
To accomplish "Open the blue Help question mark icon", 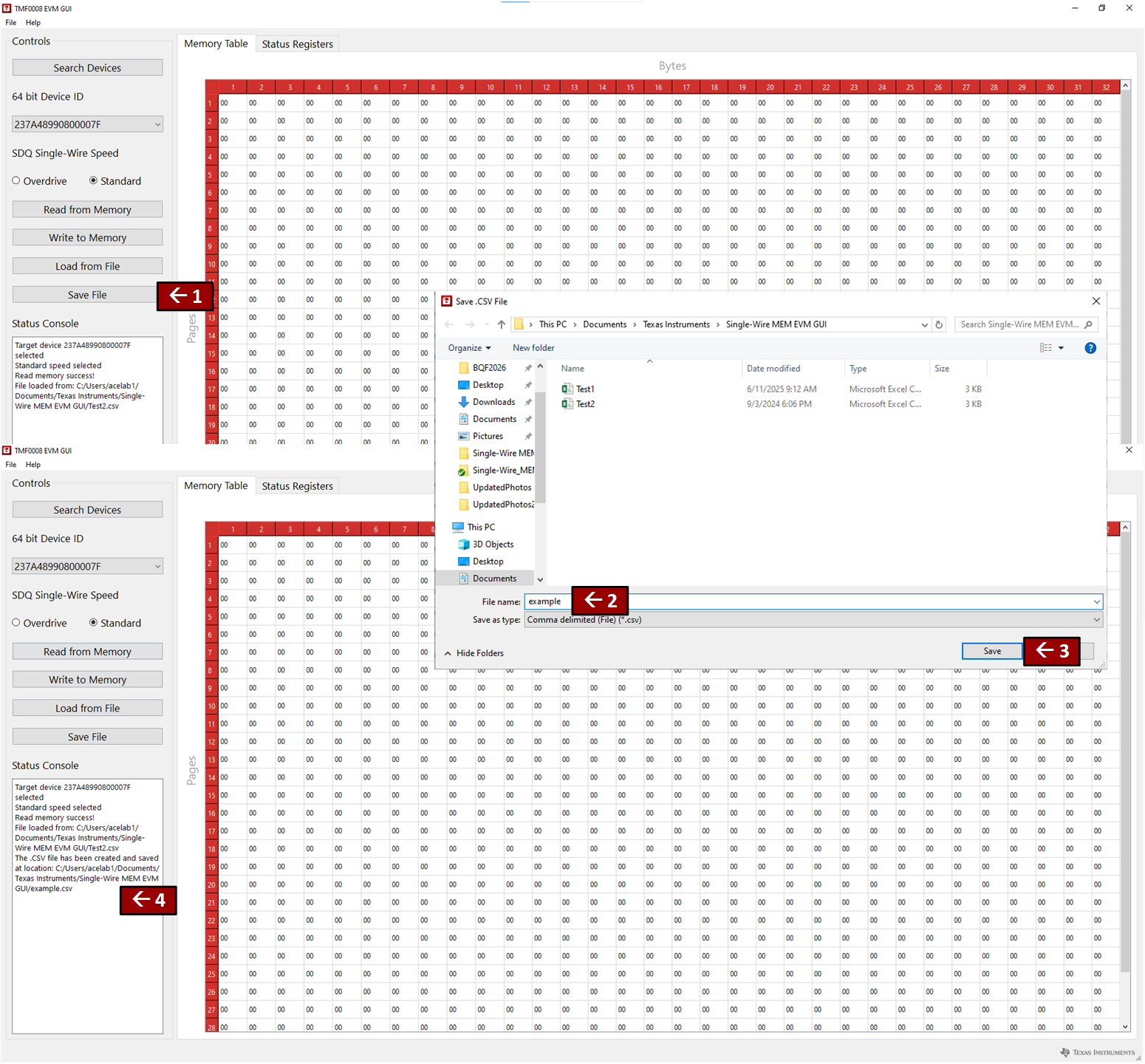I will 1090,348.
